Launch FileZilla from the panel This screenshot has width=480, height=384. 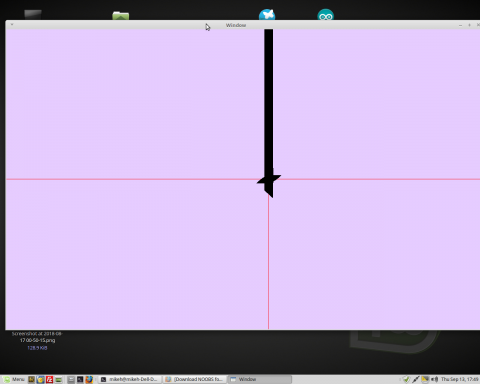pyautogui.click(x=49, y=379)
